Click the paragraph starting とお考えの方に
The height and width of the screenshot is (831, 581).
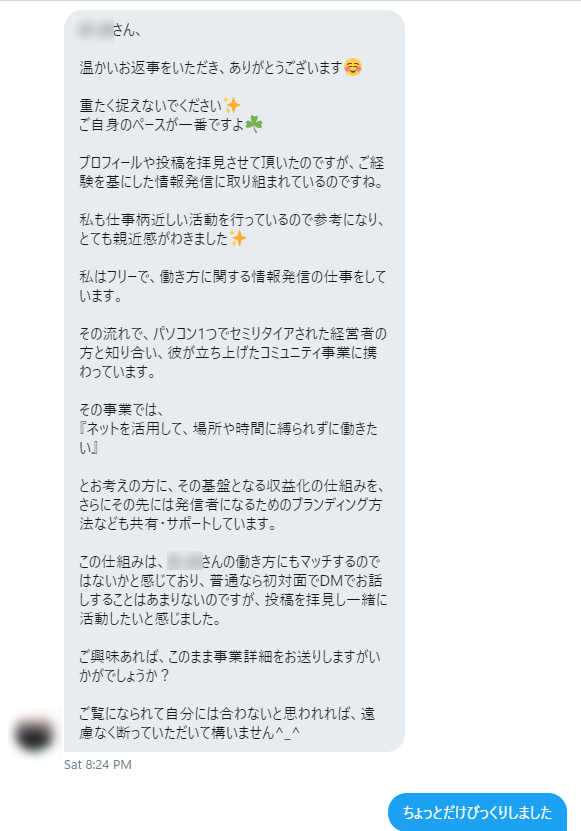click(x=232, y=505)
